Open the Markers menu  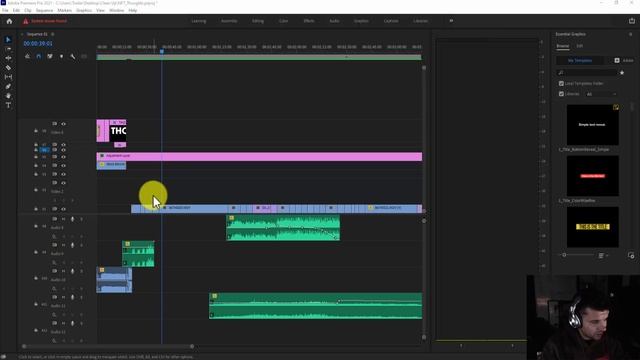64,10
